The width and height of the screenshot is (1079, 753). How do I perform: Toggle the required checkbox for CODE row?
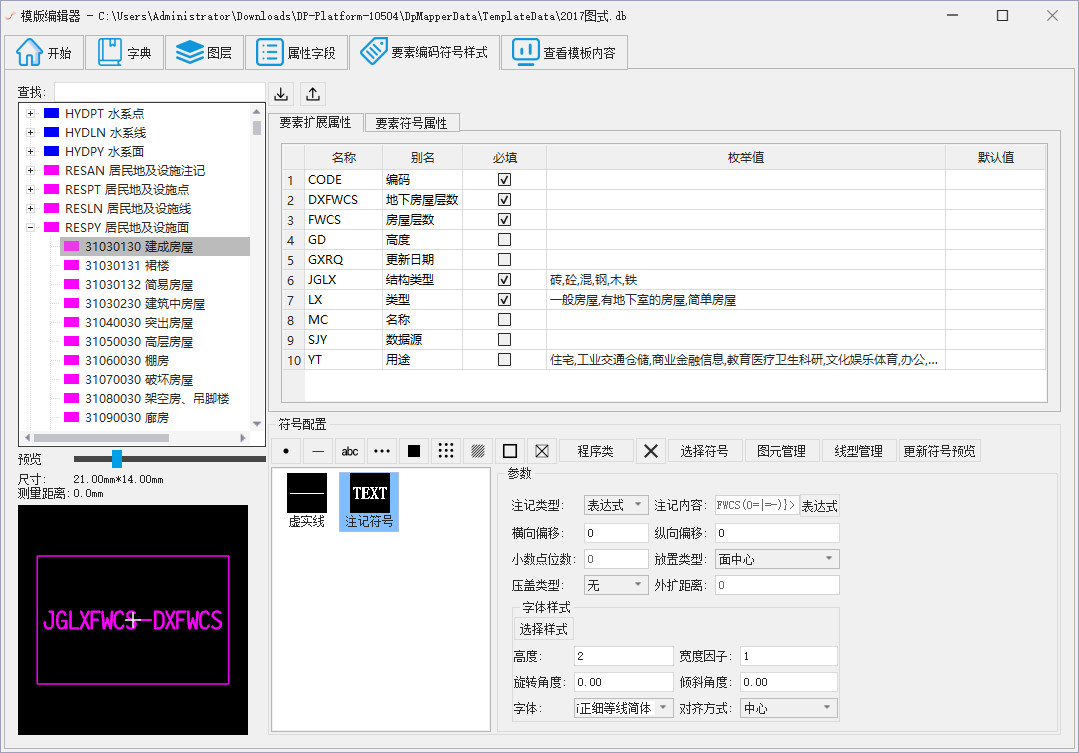click(x=504, y=180)
